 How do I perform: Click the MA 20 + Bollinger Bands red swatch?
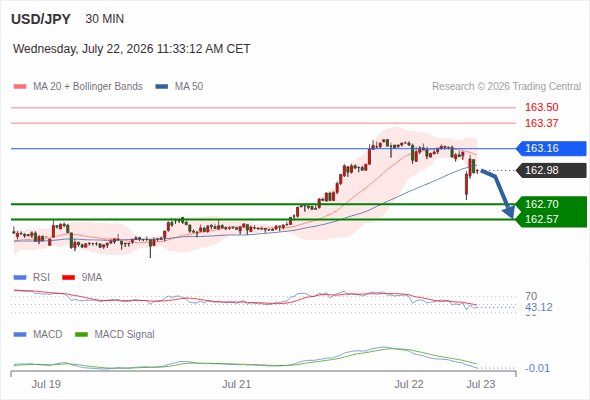coord(20,87)
